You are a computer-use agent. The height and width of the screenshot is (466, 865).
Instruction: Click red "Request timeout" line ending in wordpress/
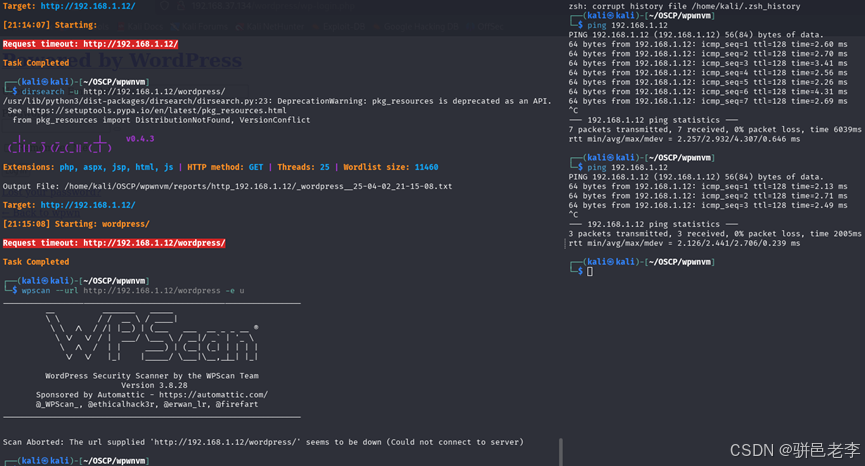[x=114, y=243]
